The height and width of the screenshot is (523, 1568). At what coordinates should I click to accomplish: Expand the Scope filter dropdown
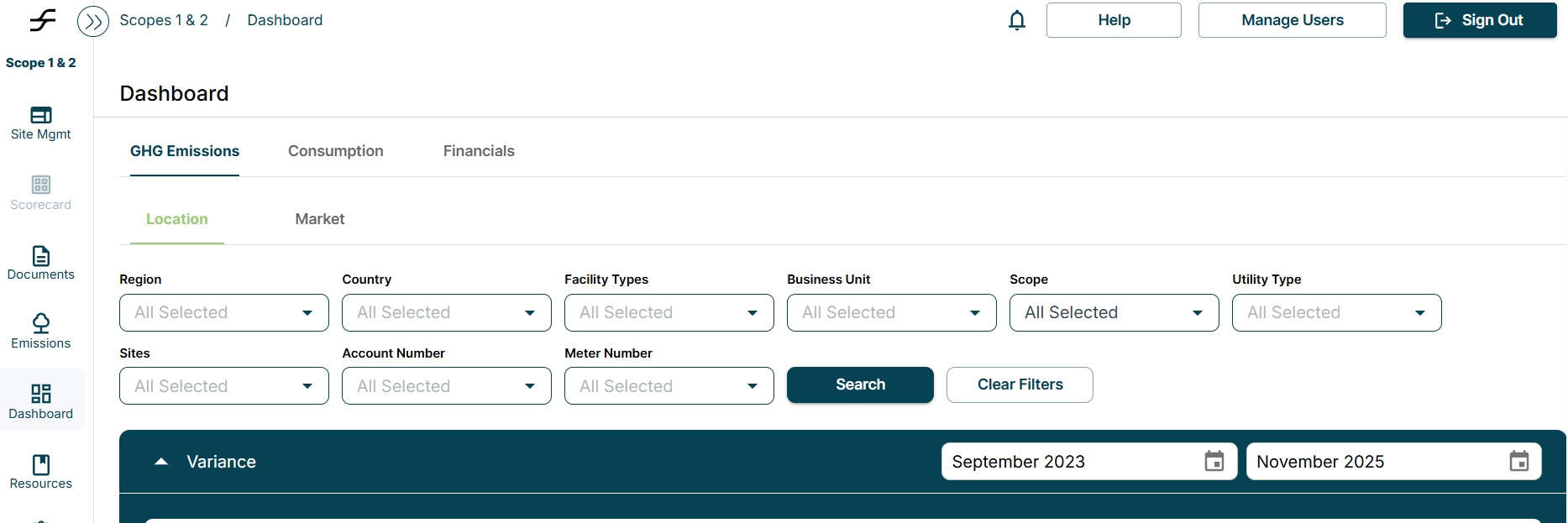[x=1113, y=313]
